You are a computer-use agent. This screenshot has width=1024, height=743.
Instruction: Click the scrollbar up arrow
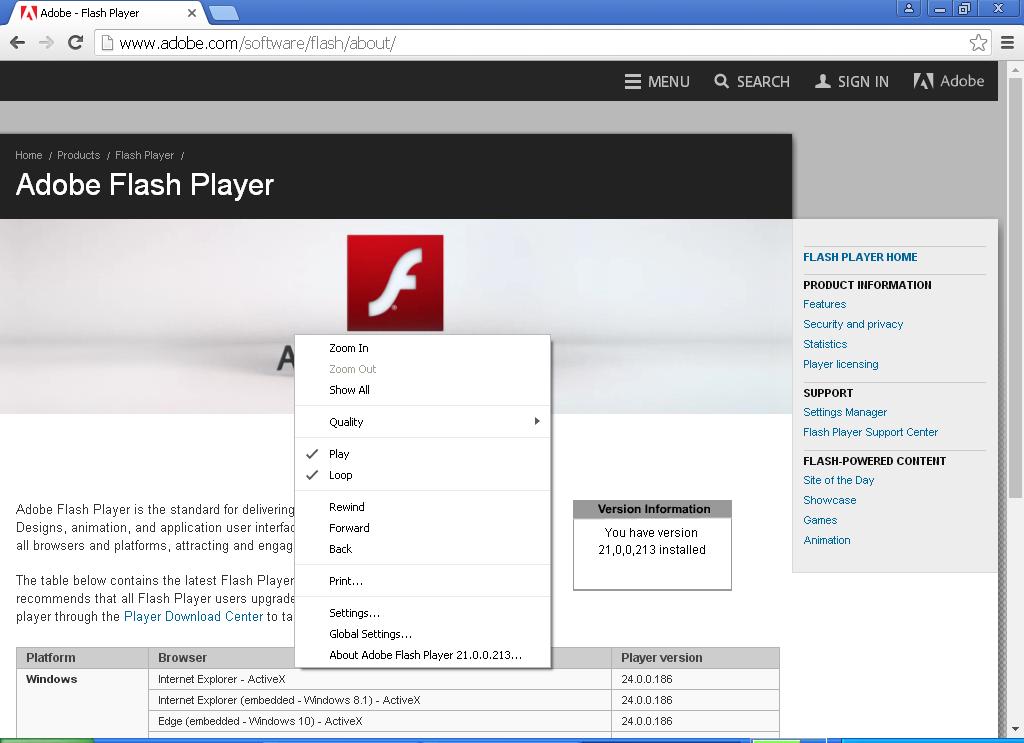(x=1016, y=69)
